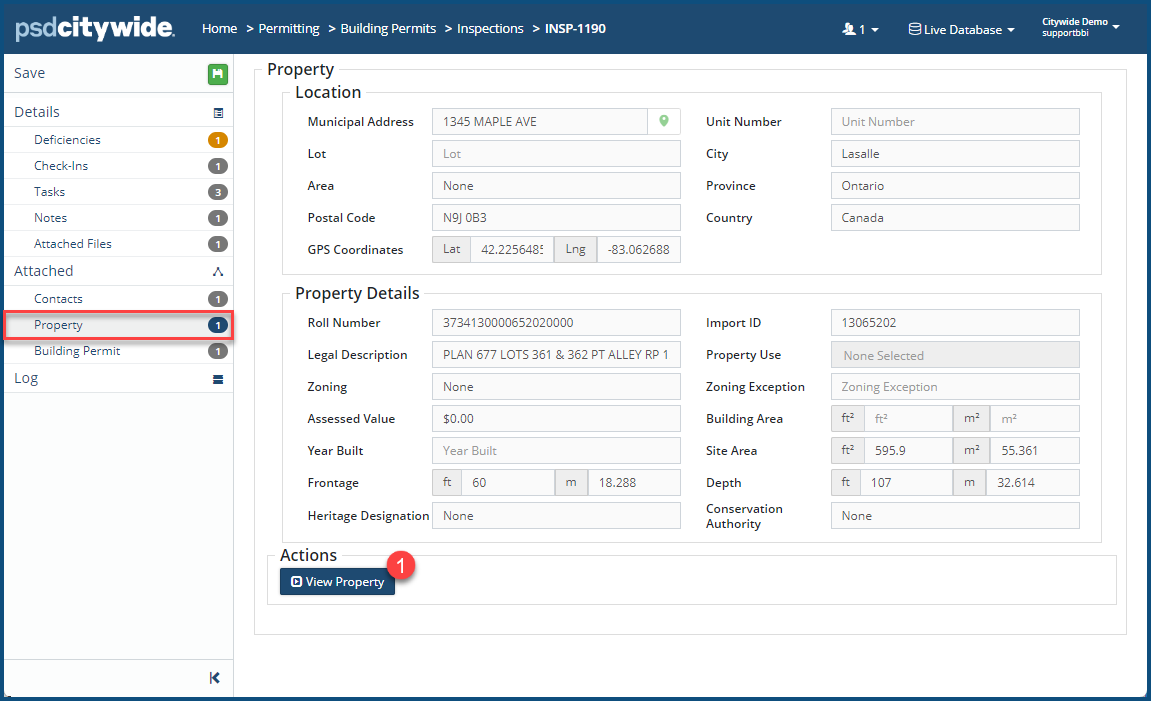Open Deficiencies in the sidebar
1151x701 pixels.
(x=119, y=140)
